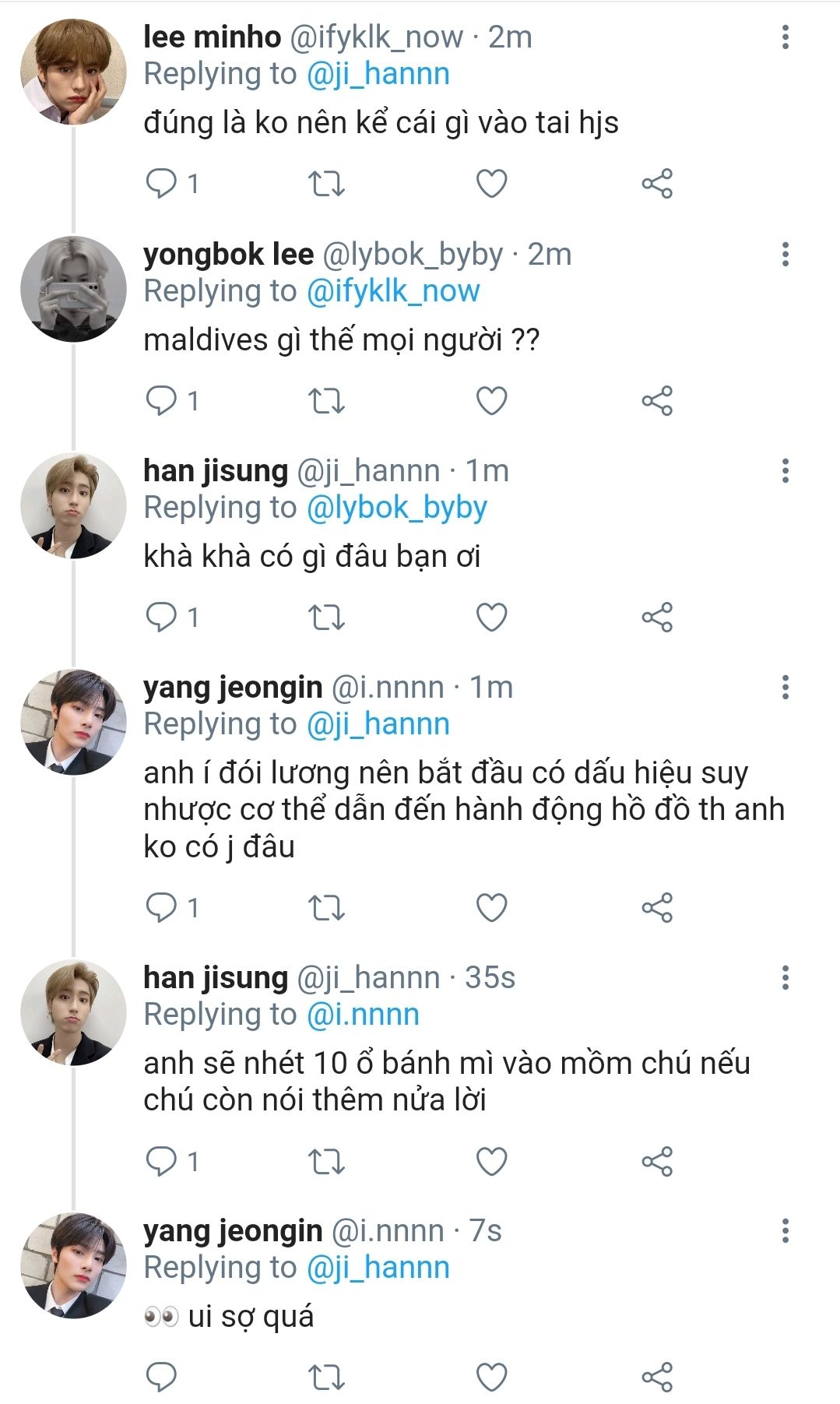This screenshot has width=840, height=1404.
Task: Open more options on yongbok lee's tweet
Action: (785, 254)
